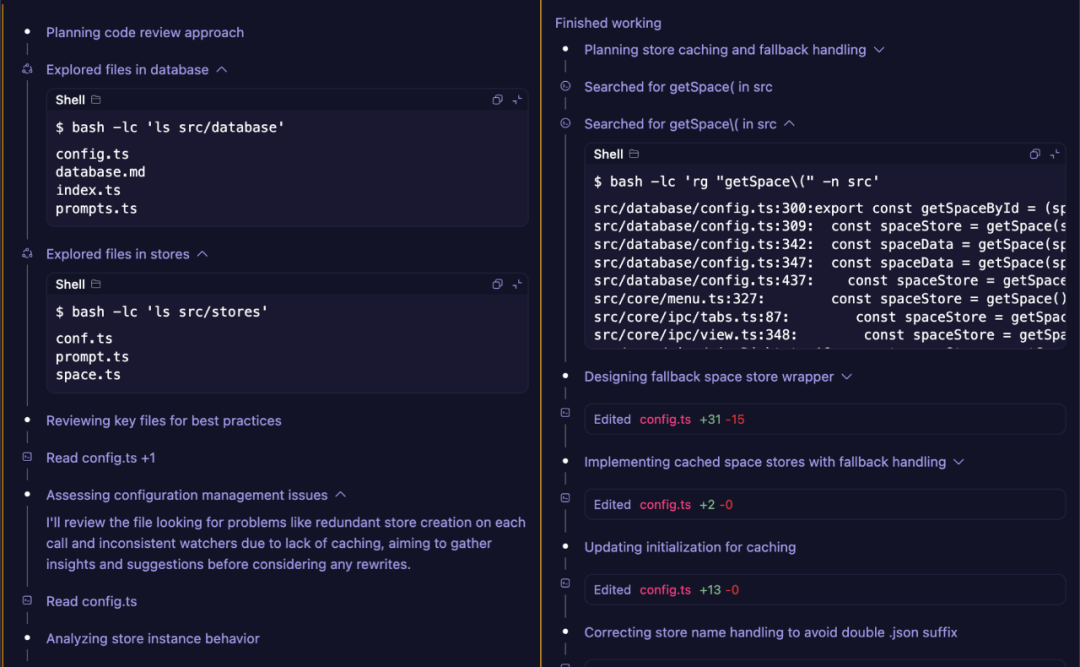Collapse 'Explored files in database' section

click(x=222, y=70)
